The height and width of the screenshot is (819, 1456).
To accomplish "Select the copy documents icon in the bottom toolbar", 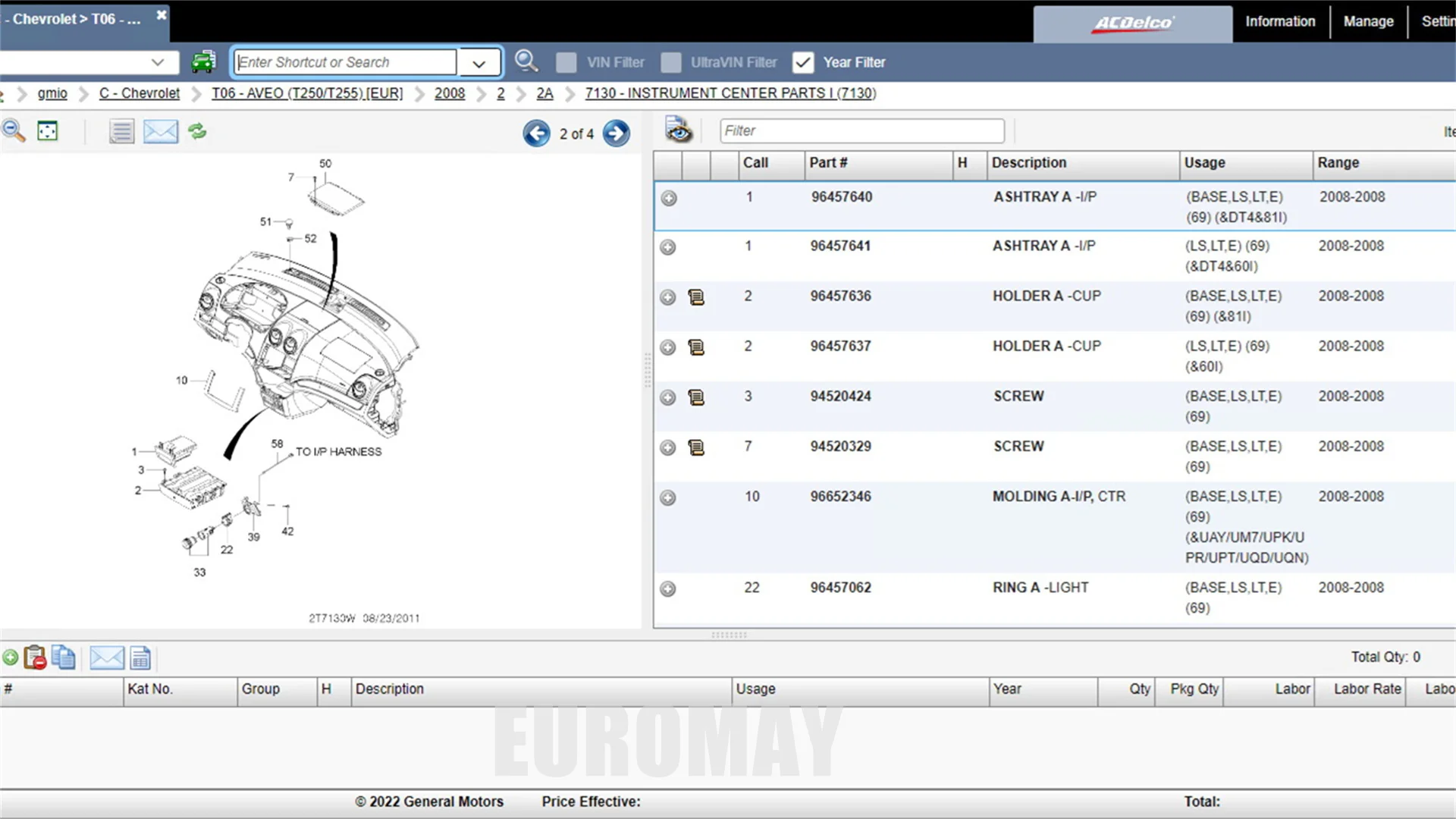I will (x=64, y=657).
